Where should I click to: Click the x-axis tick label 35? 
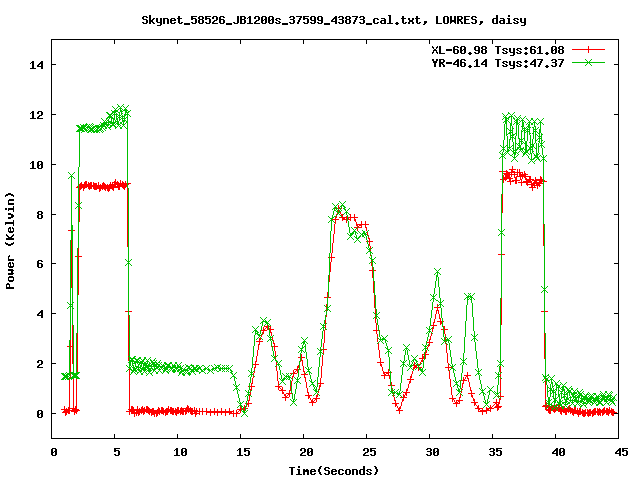point(496,452)
